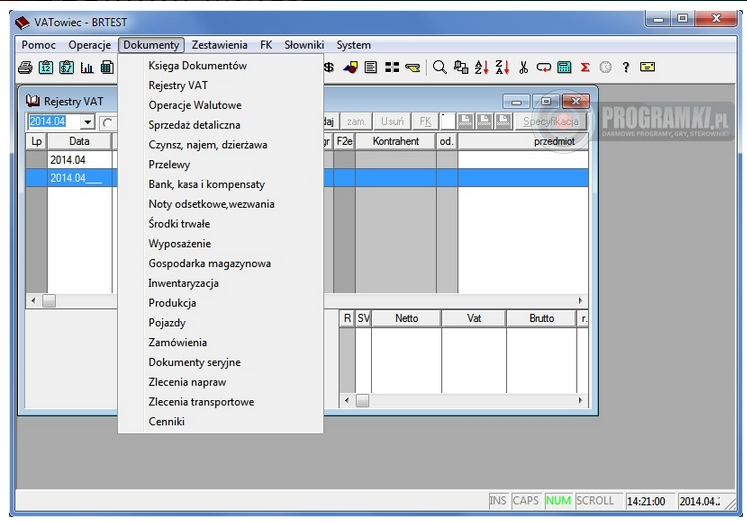Open the Zestawienia menu
The image size is (747, 522).
219,45
